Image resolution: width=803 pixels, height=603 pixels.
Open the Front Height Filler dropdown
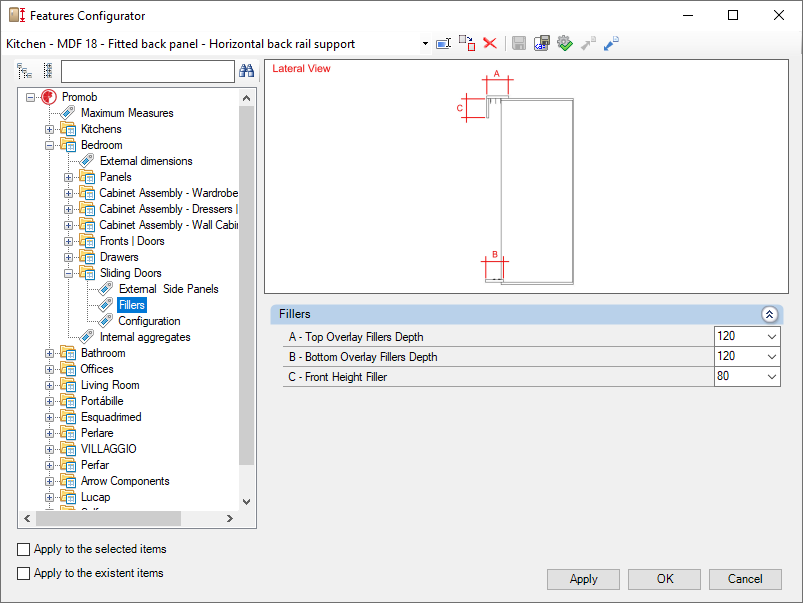pyautogui.click(x=772, y=377)
